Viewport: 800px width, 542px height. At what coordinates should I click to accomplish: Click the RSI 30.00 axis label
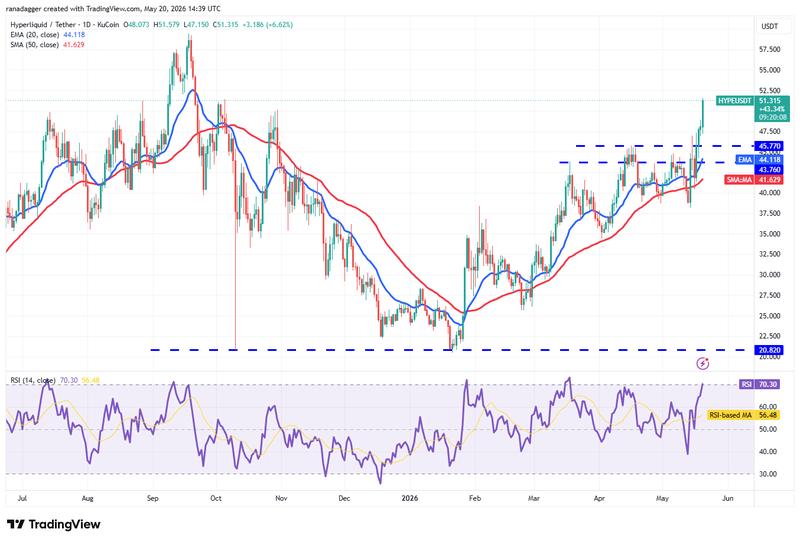(x=768, y=474)
